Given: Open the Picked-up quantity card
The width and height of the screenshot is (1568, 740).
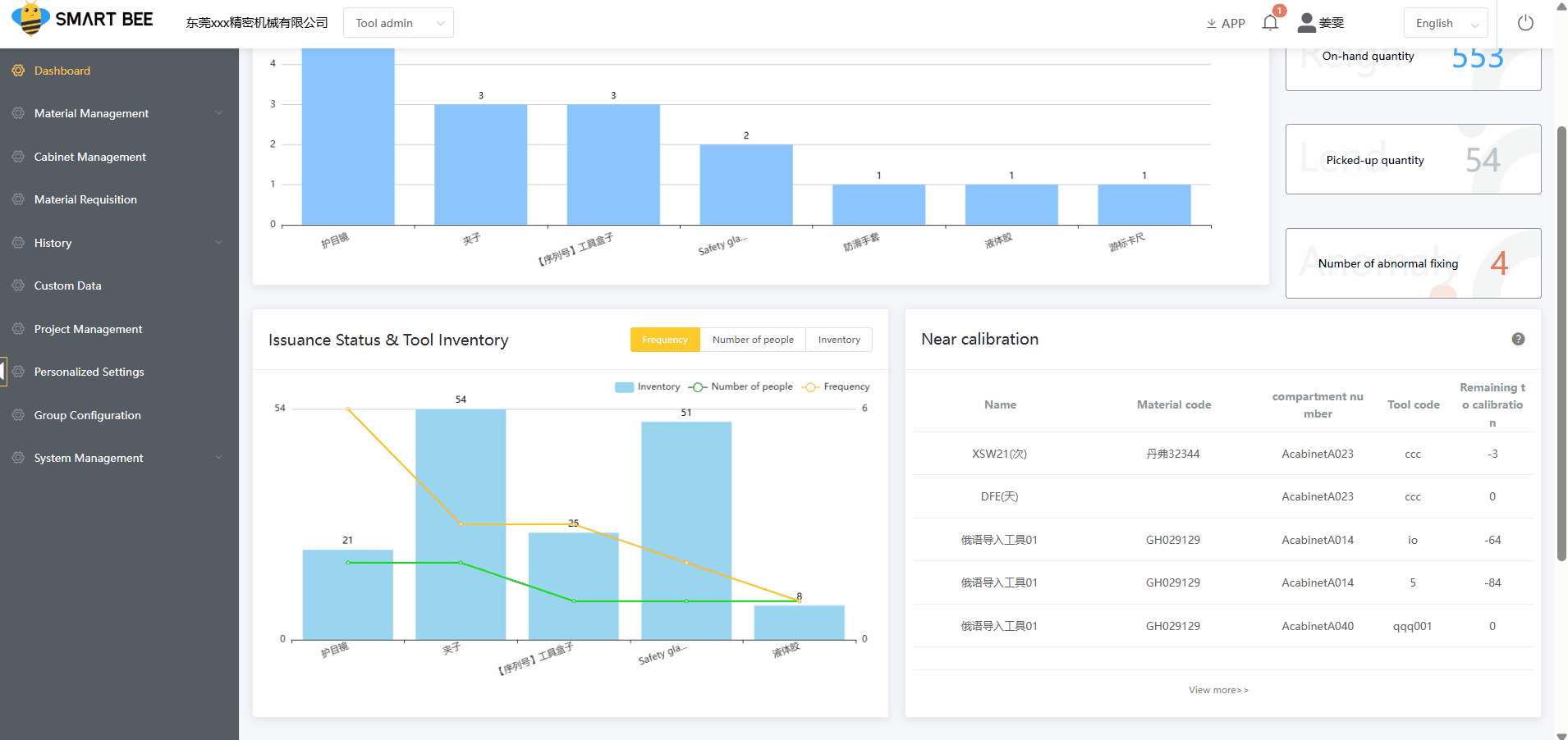Looking at the screenshot, I should [x=1413, y=159].
